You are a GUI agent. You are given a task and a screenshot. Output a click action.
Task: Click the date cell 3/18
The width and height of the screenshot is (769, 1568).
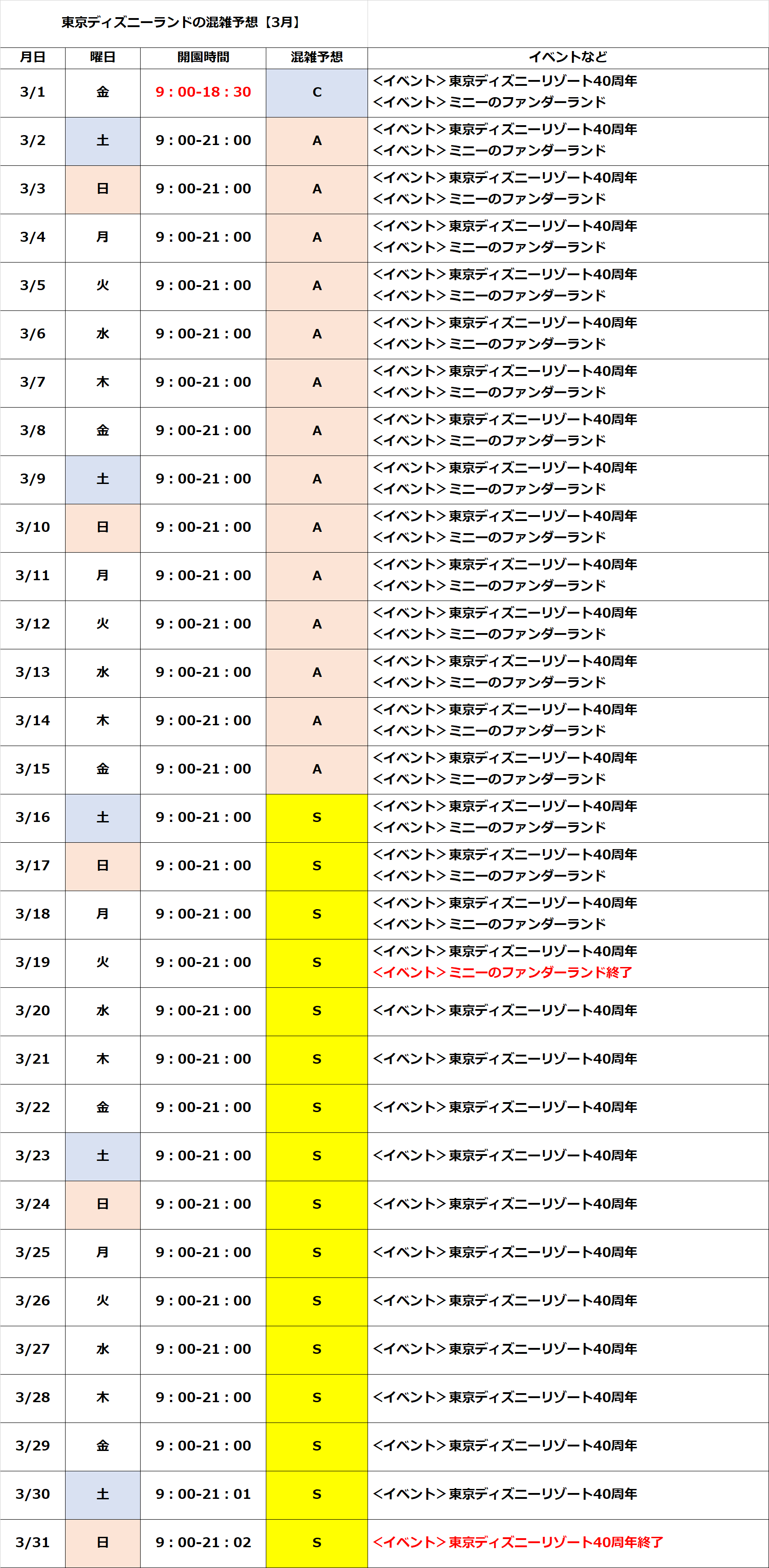[x=33, y=914]
